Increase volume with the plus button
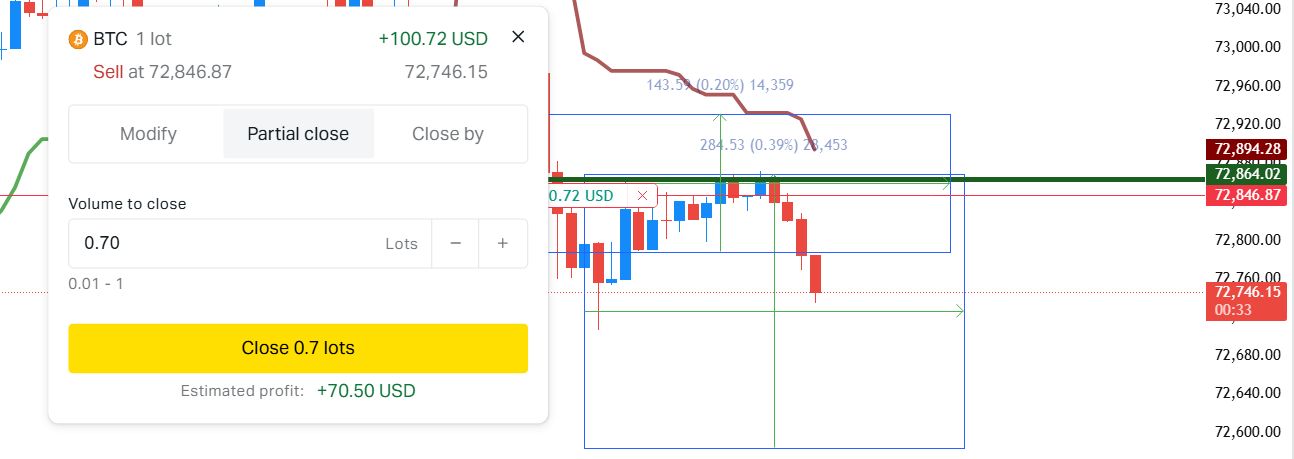1294x459 pixels. pyautogui.click(x=503, y=243)
